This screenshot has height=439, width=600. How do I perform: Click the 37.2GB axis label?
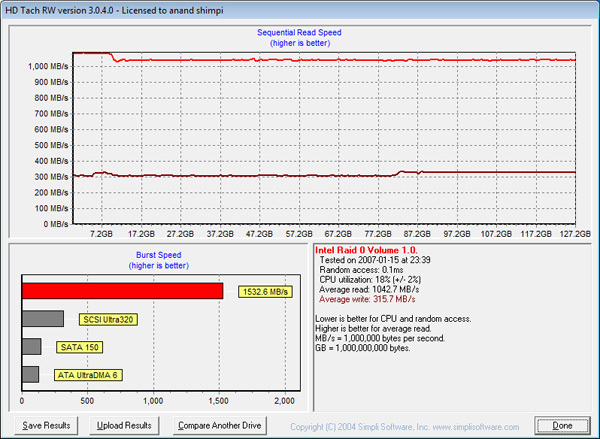(x=220, y=233)
